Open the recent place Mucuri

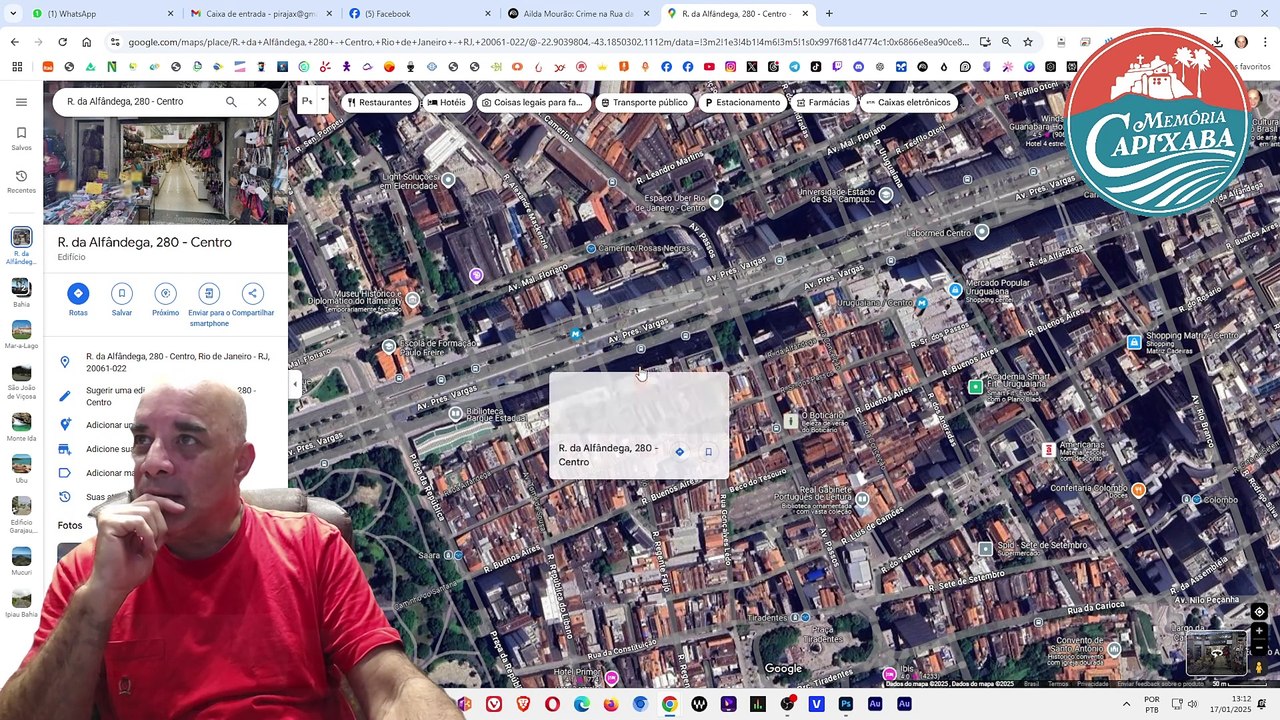tap(21, 561)
